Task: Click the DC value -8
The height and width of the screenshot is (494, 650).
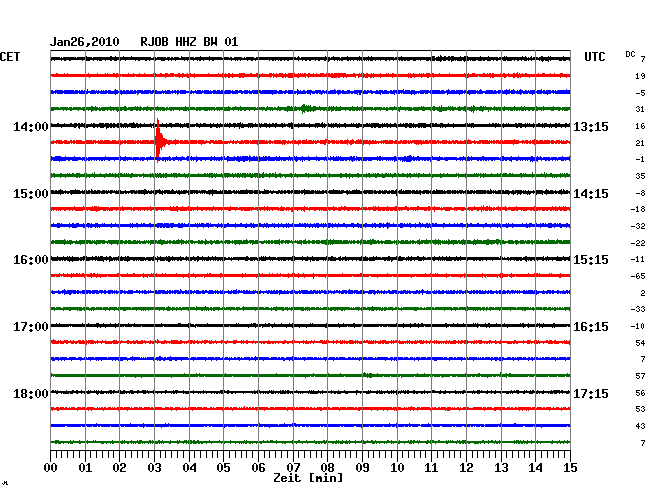Action: point(640,193)
